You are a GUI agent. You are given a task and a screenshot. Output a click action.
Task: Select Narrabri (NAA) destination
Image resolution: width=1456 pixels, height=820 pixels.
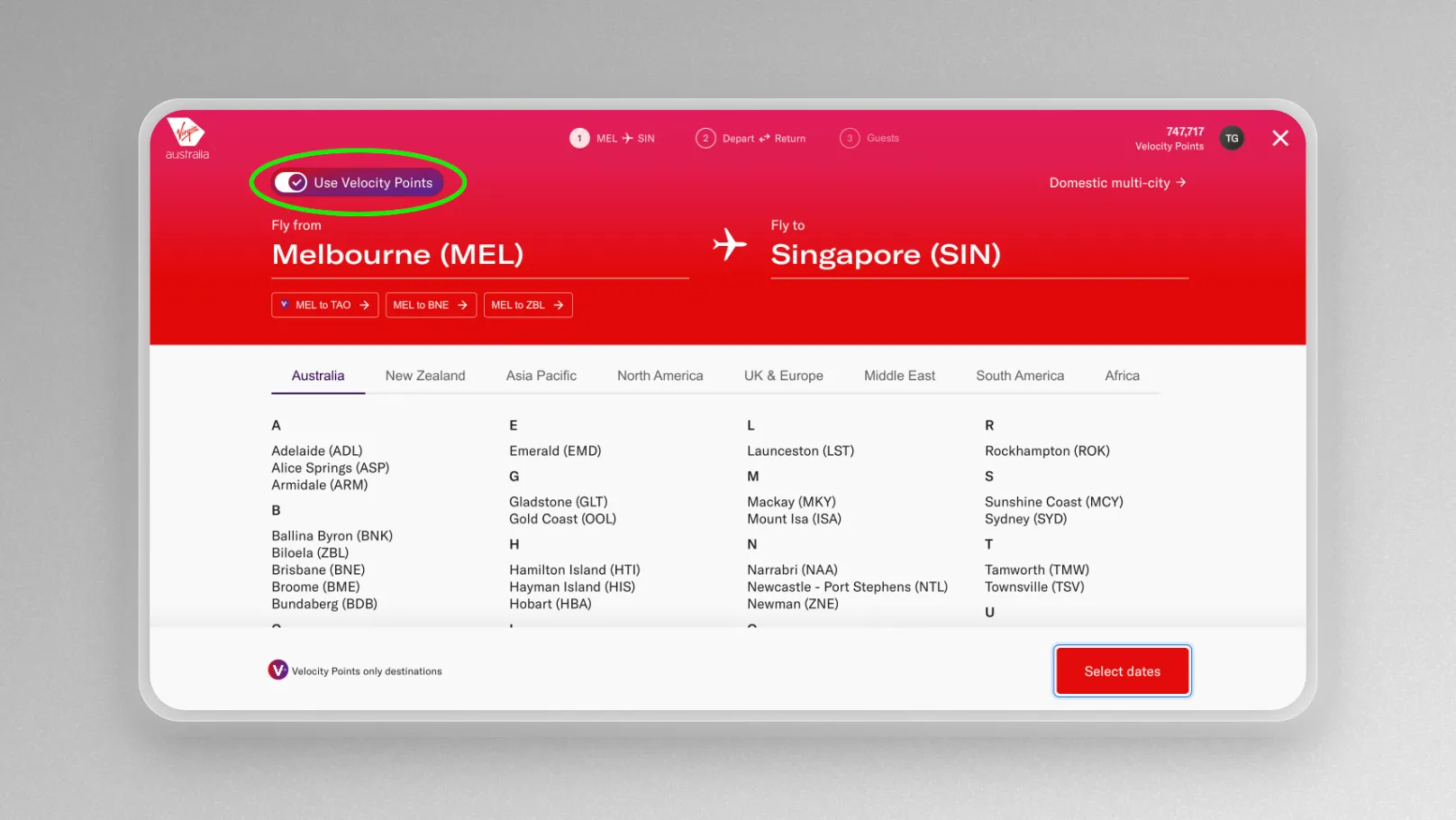(792, 569)
